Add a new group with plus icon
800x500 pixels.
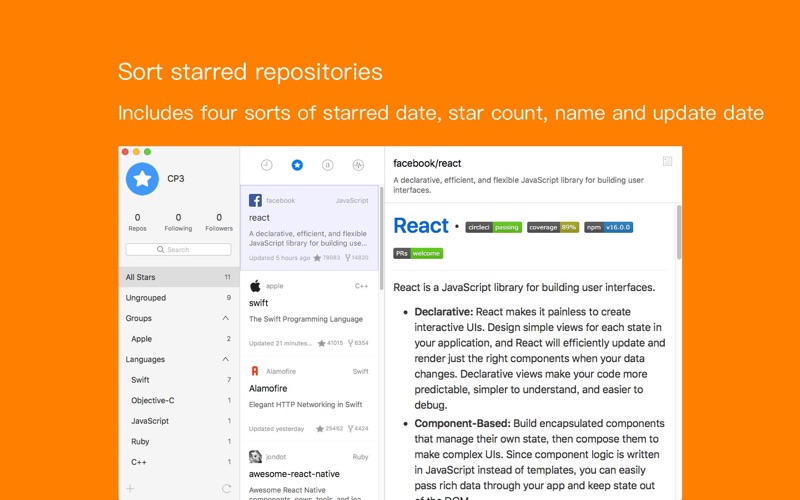pos(131,489)
